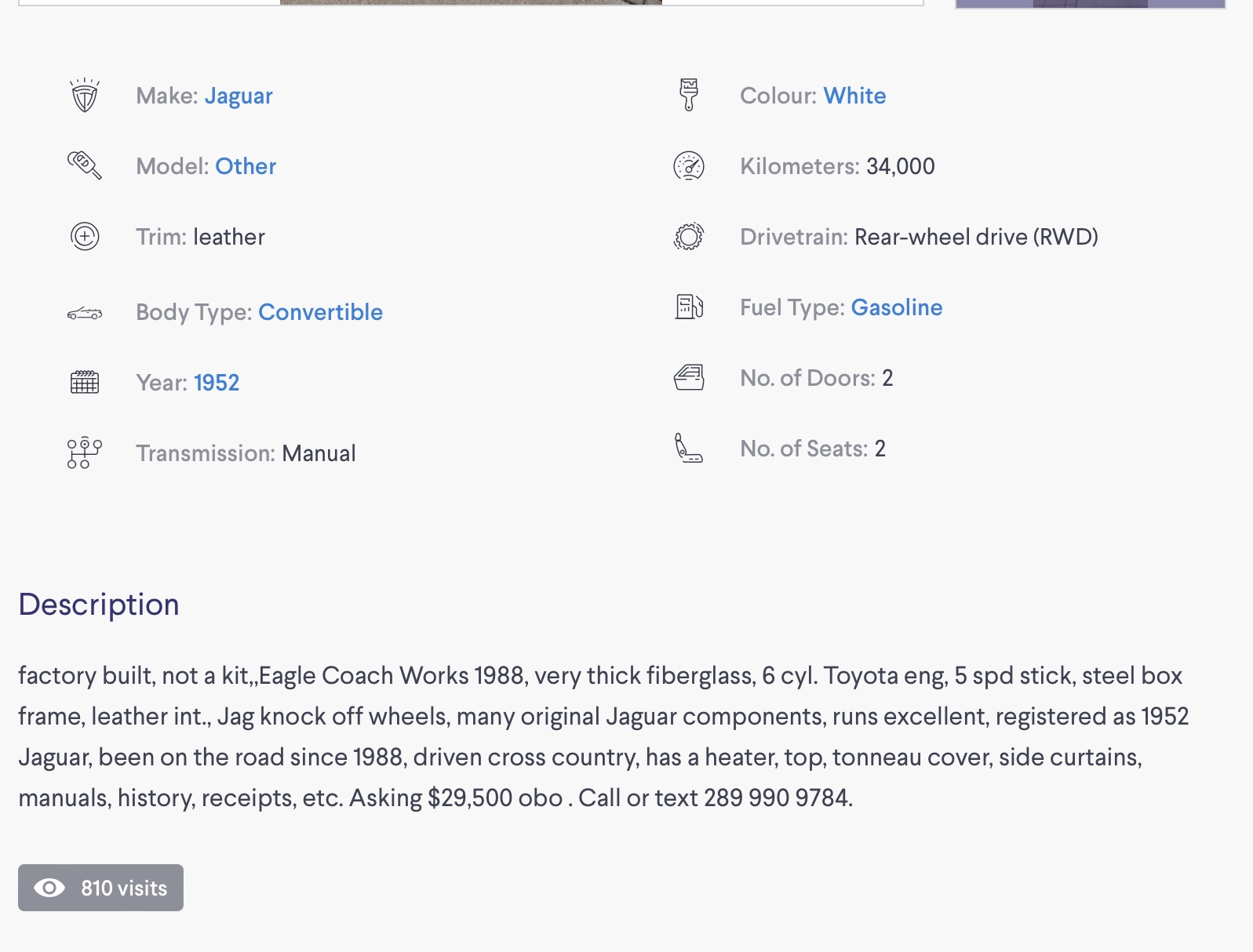This screenshot has height=952, width=1253.
Task: Click the phone number 289 990 9784
Action: 777,798
